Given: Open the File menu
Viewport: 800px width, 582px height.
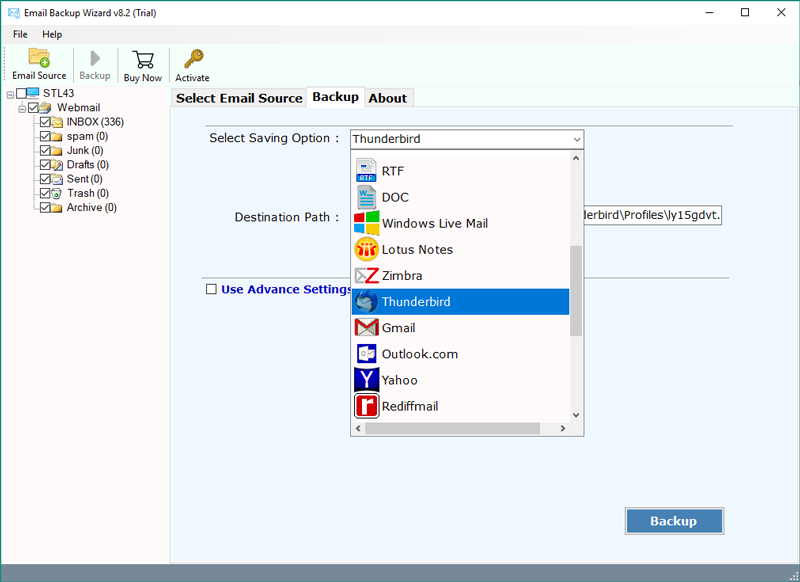Looking at the screenshot, I should pyautogui.click(x=20, y=34).
